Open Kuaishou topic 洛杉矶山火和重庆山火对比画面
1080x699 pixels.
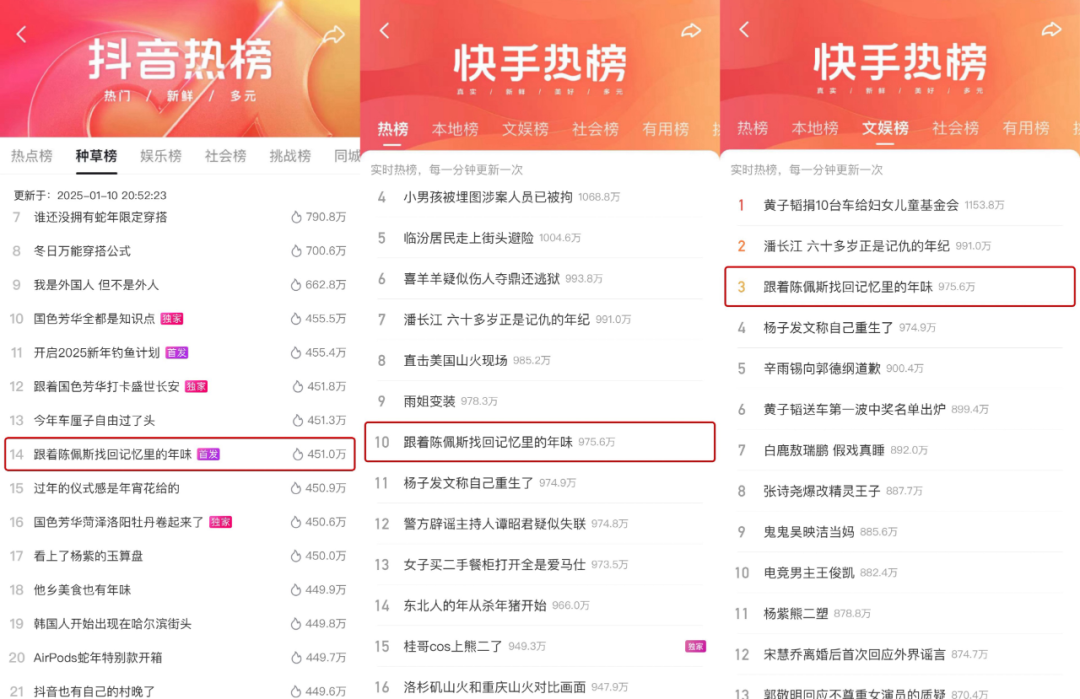pyautogui.click(x=495, y=687)
